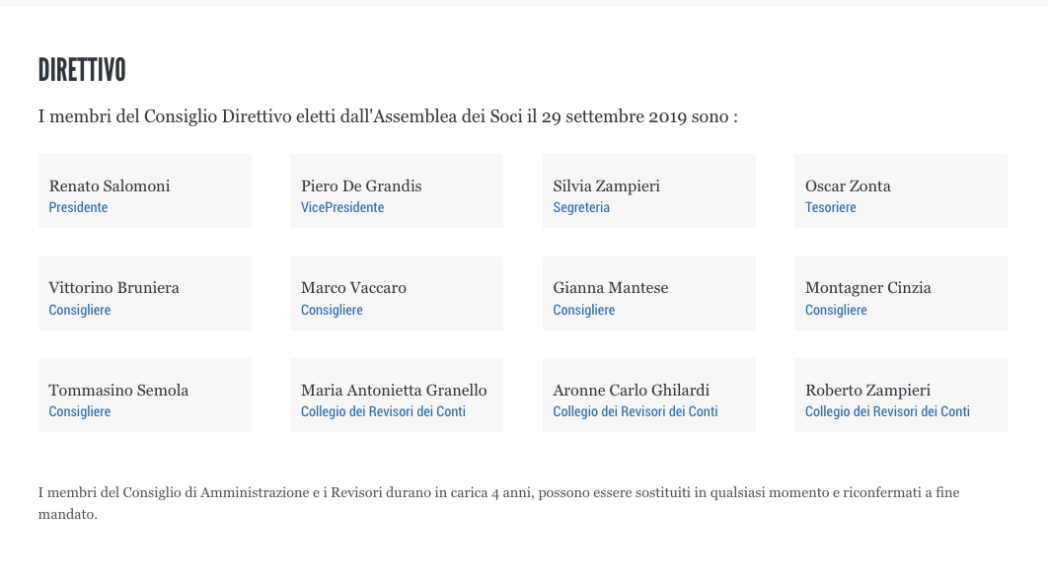1048x582 pixels.
Task: Click the VicePresidente role text
Action: [x=342, y=207]
